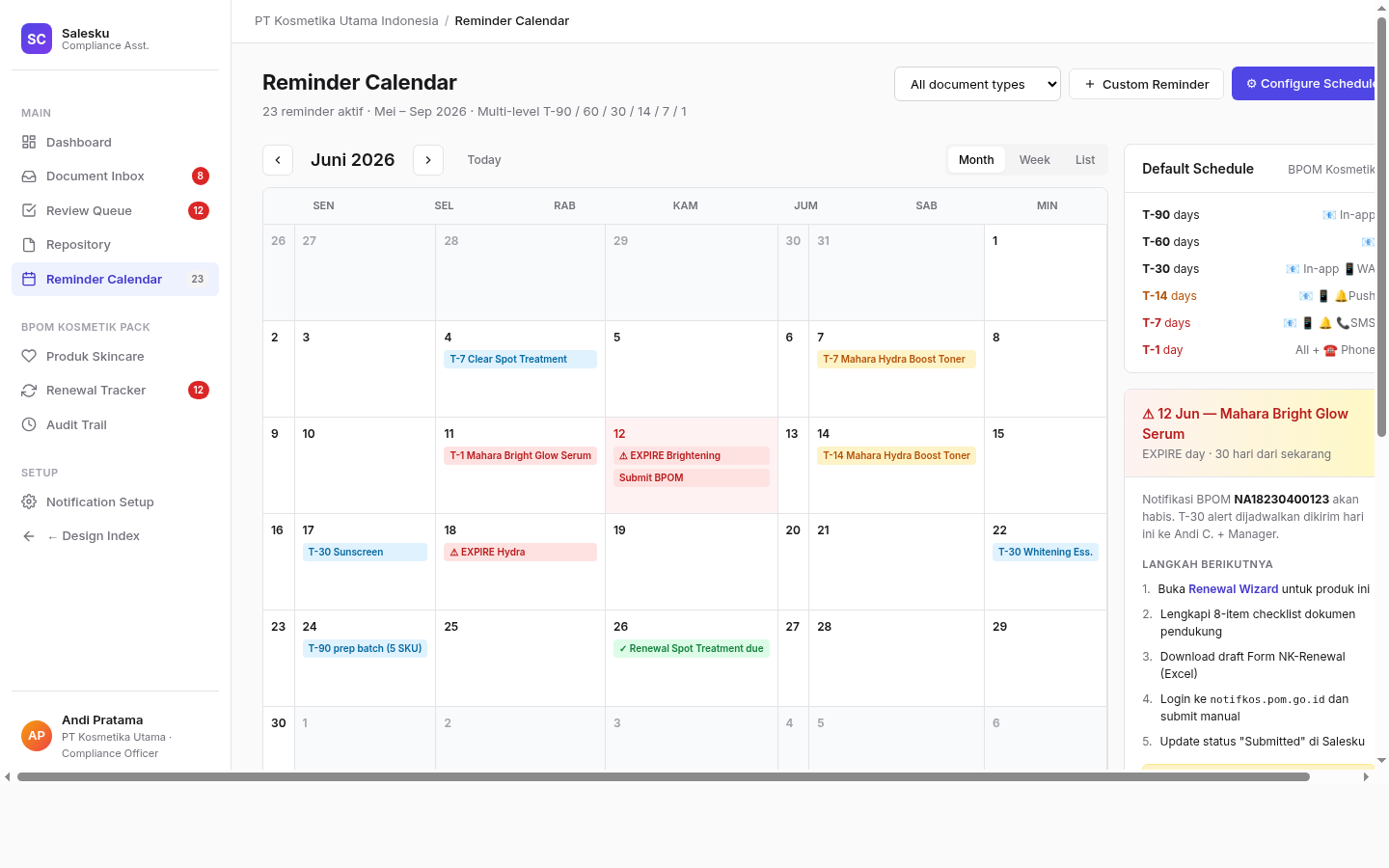
Task: Select the T-14 days schedule row
Action: (1258, 296)
